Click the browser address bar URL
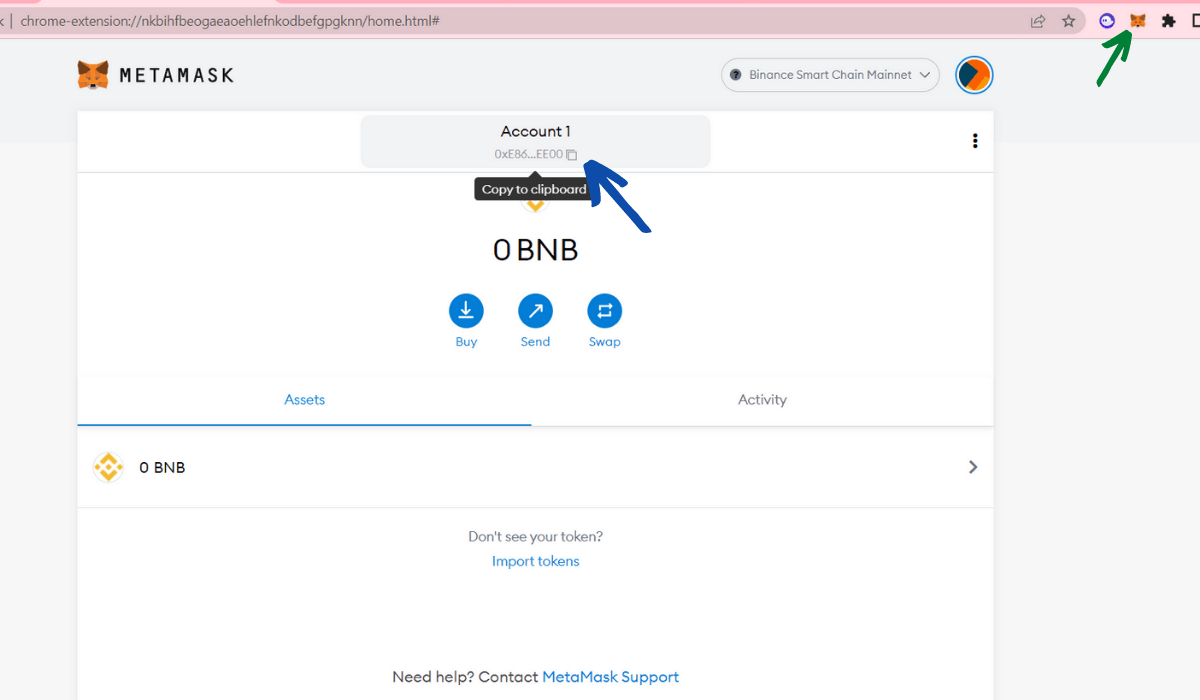 click(x=232, y=20)
